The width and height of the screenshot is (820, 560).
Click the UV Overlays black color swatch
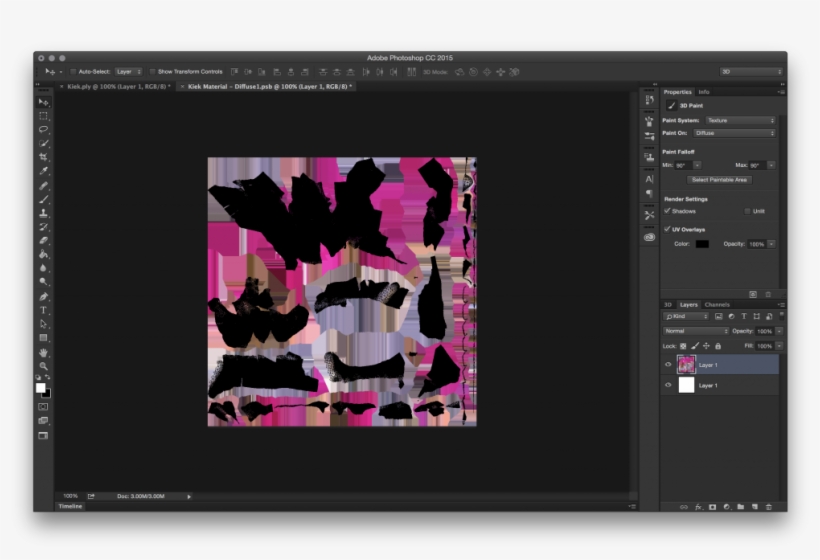coord(702,244)
